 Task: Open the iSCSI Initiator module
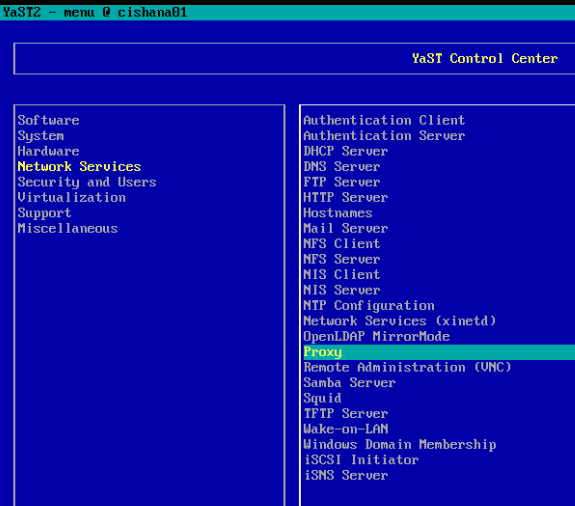pos(361,460)
